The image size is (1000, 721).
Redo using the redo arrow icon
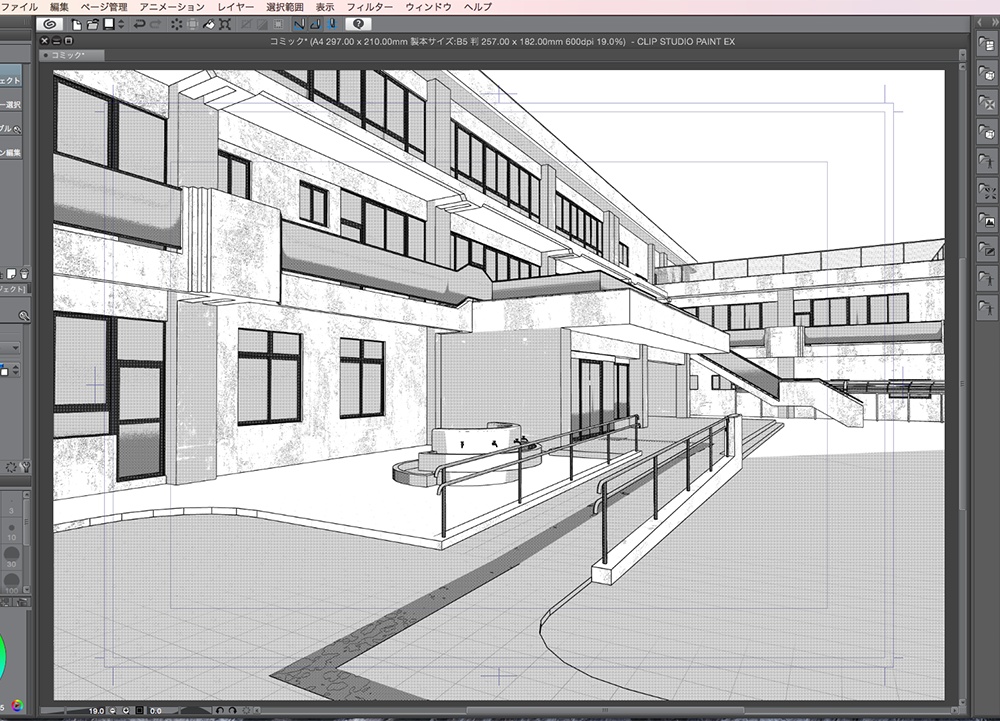[155, 25]
